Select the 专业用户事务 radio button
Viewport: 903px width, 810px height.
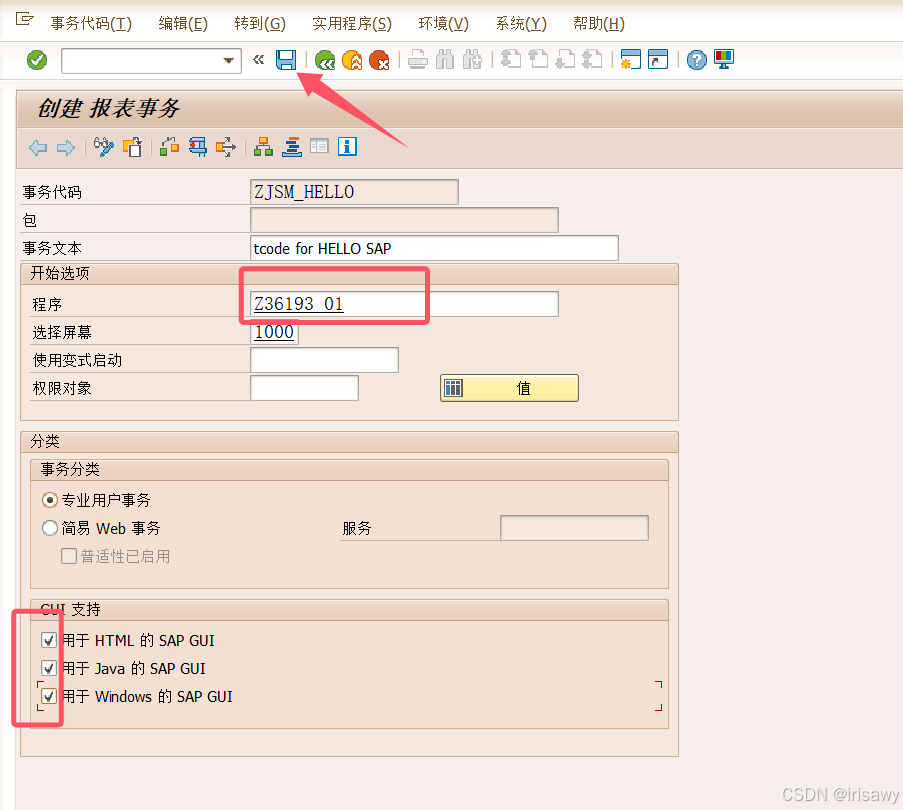[50, 500]
